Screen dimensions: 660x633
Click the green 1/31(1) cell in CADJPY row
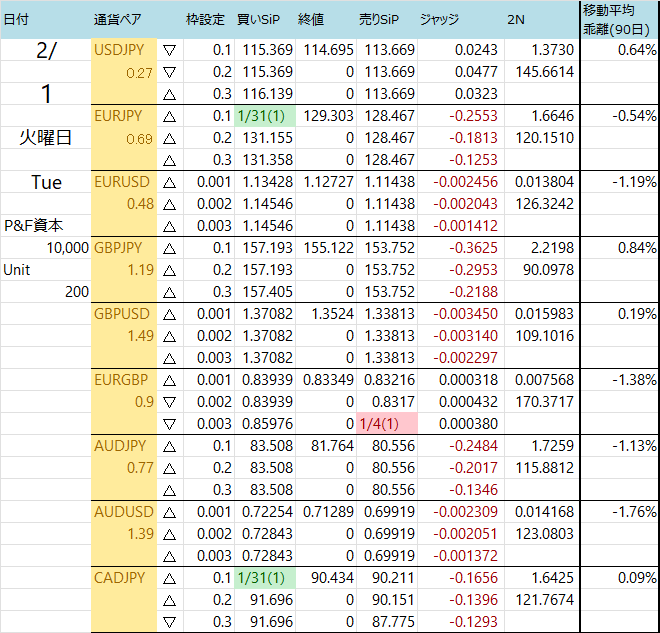tap(265, 578)
